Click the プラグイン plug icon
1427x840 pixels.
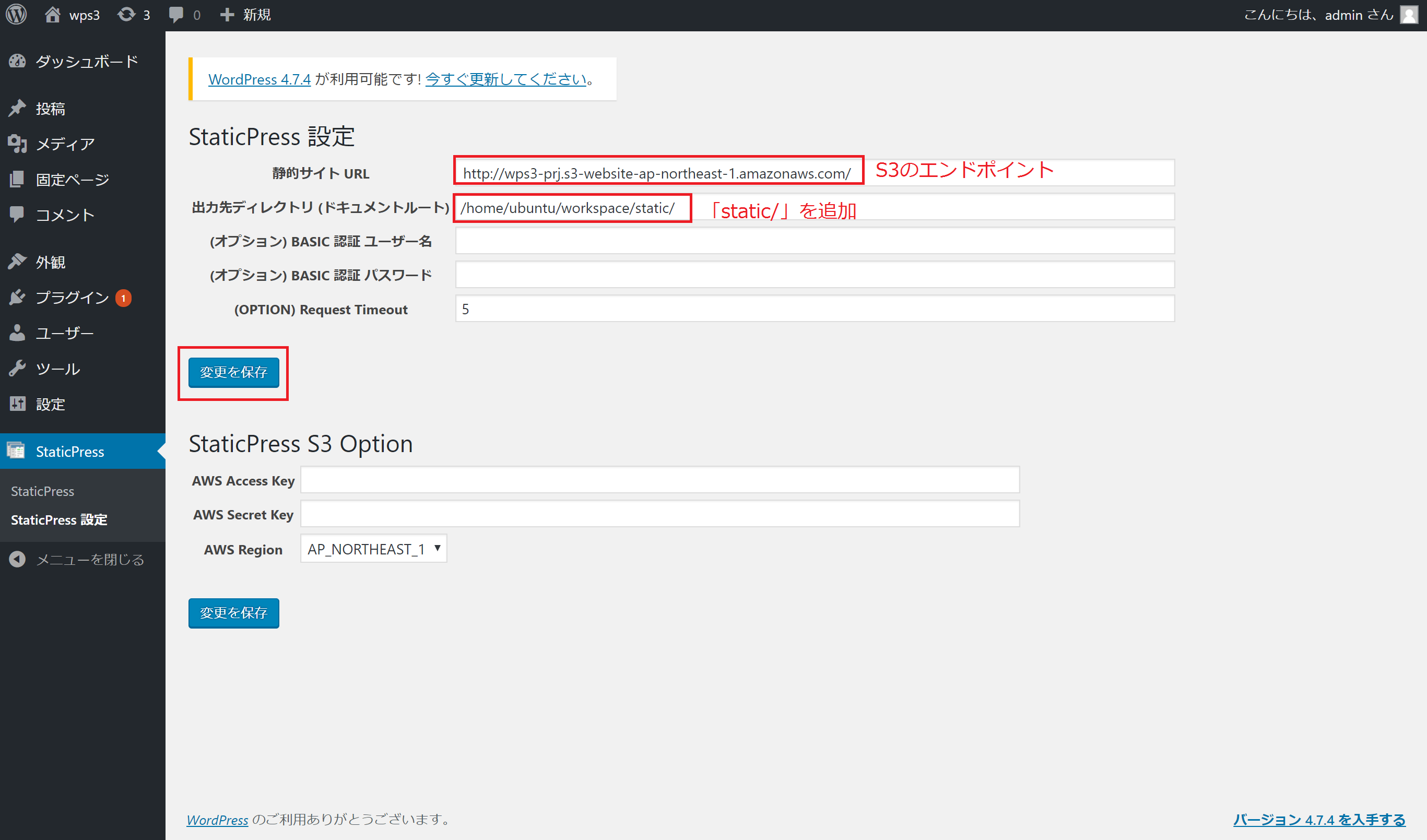click(x=18, y=297)
